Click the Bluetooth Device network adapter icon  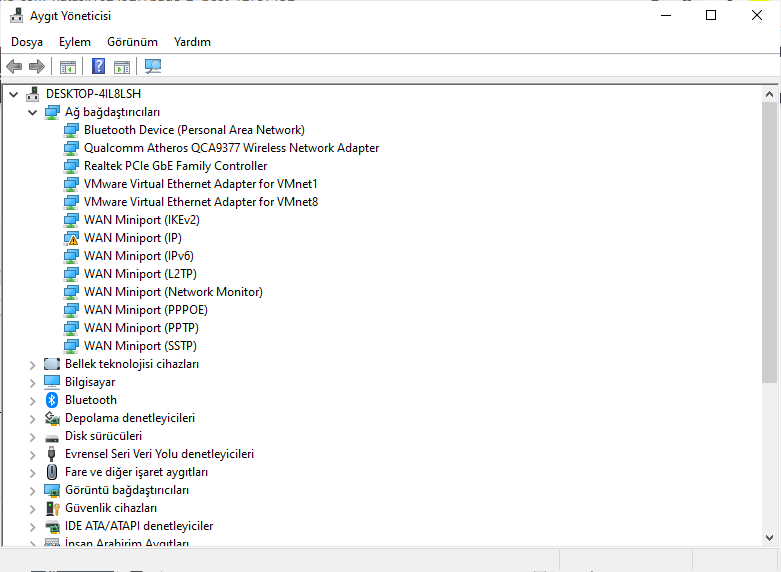[x=71, y=130]
